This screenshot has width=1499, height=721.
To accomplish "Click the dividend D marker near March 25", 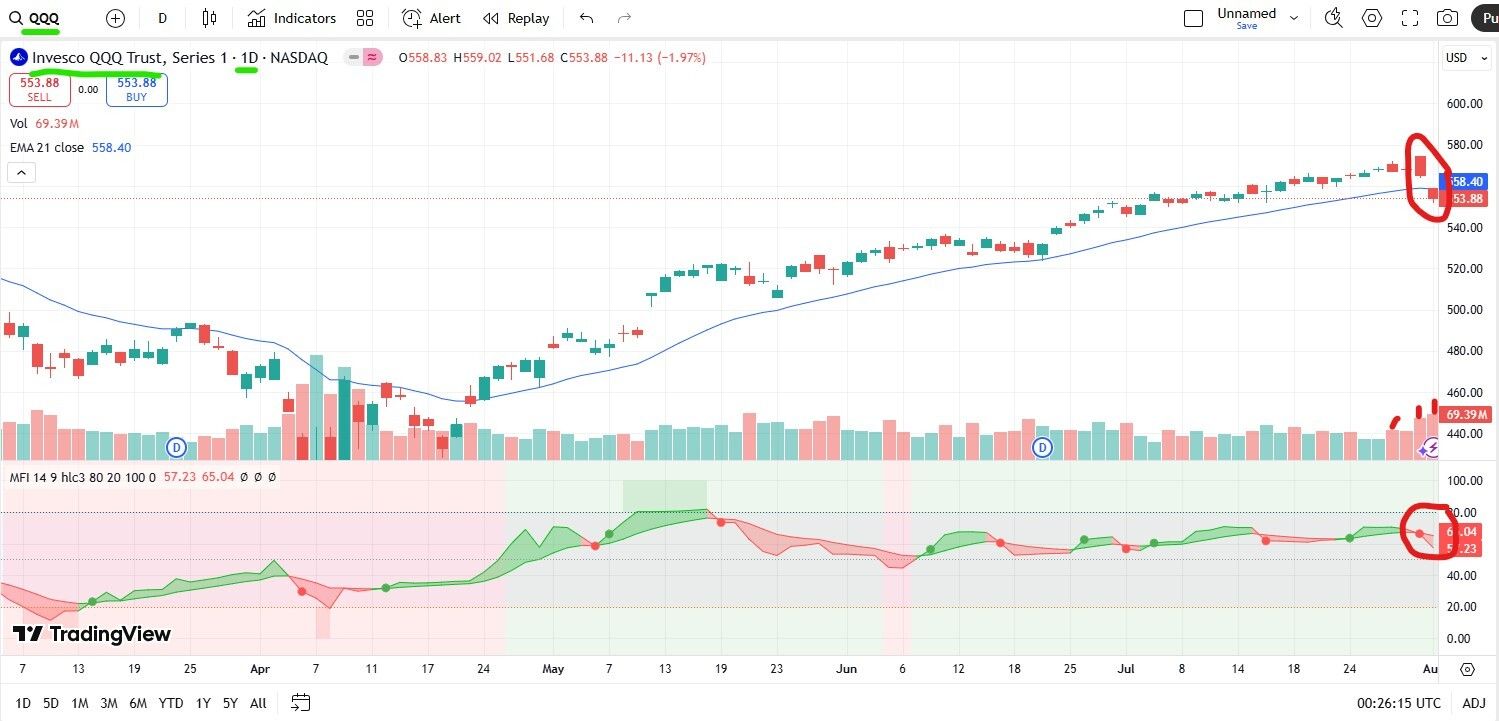I will coord(176,447).
